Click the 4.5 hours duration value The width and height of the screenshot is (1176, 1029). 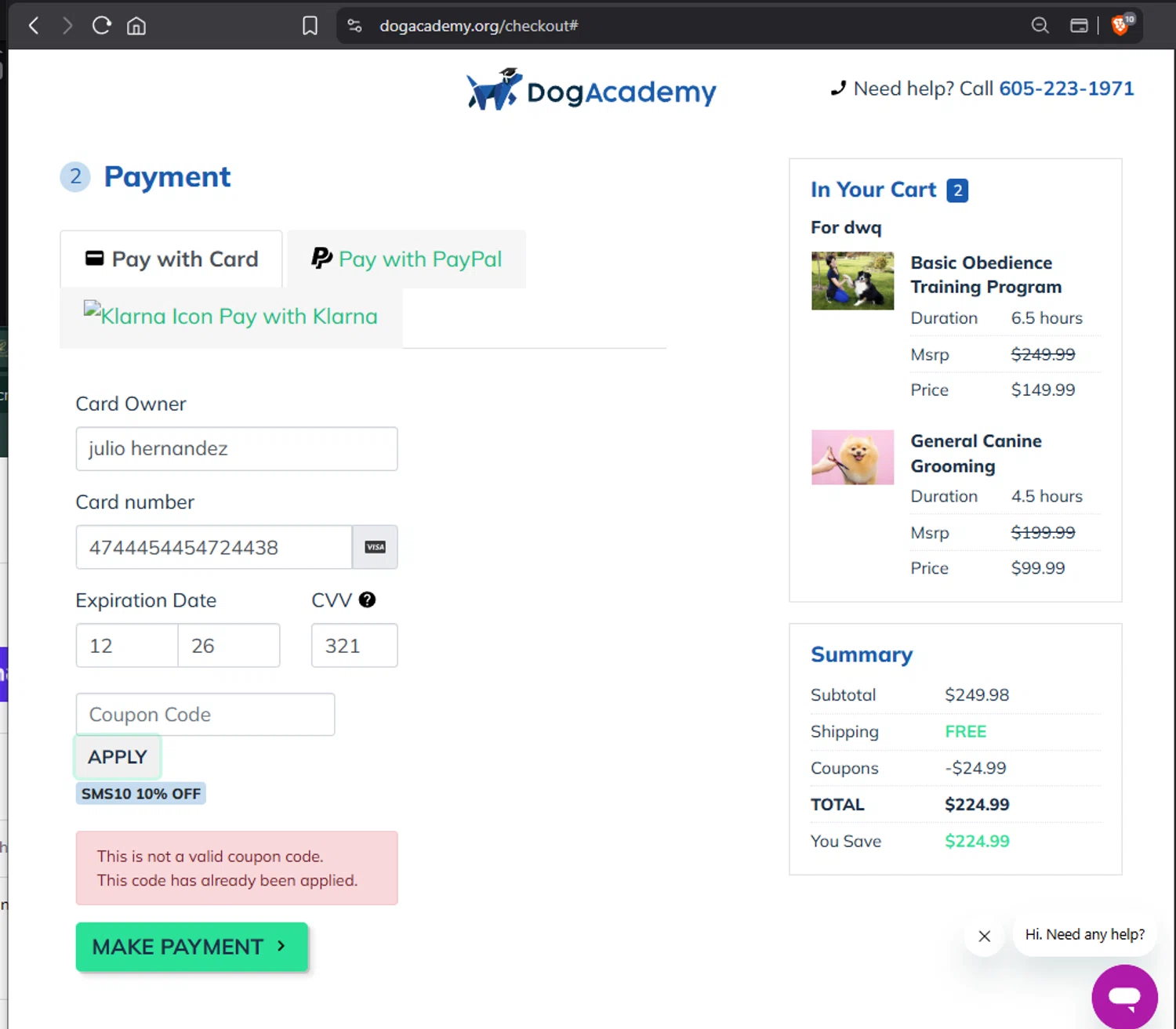coord(1047,496)
